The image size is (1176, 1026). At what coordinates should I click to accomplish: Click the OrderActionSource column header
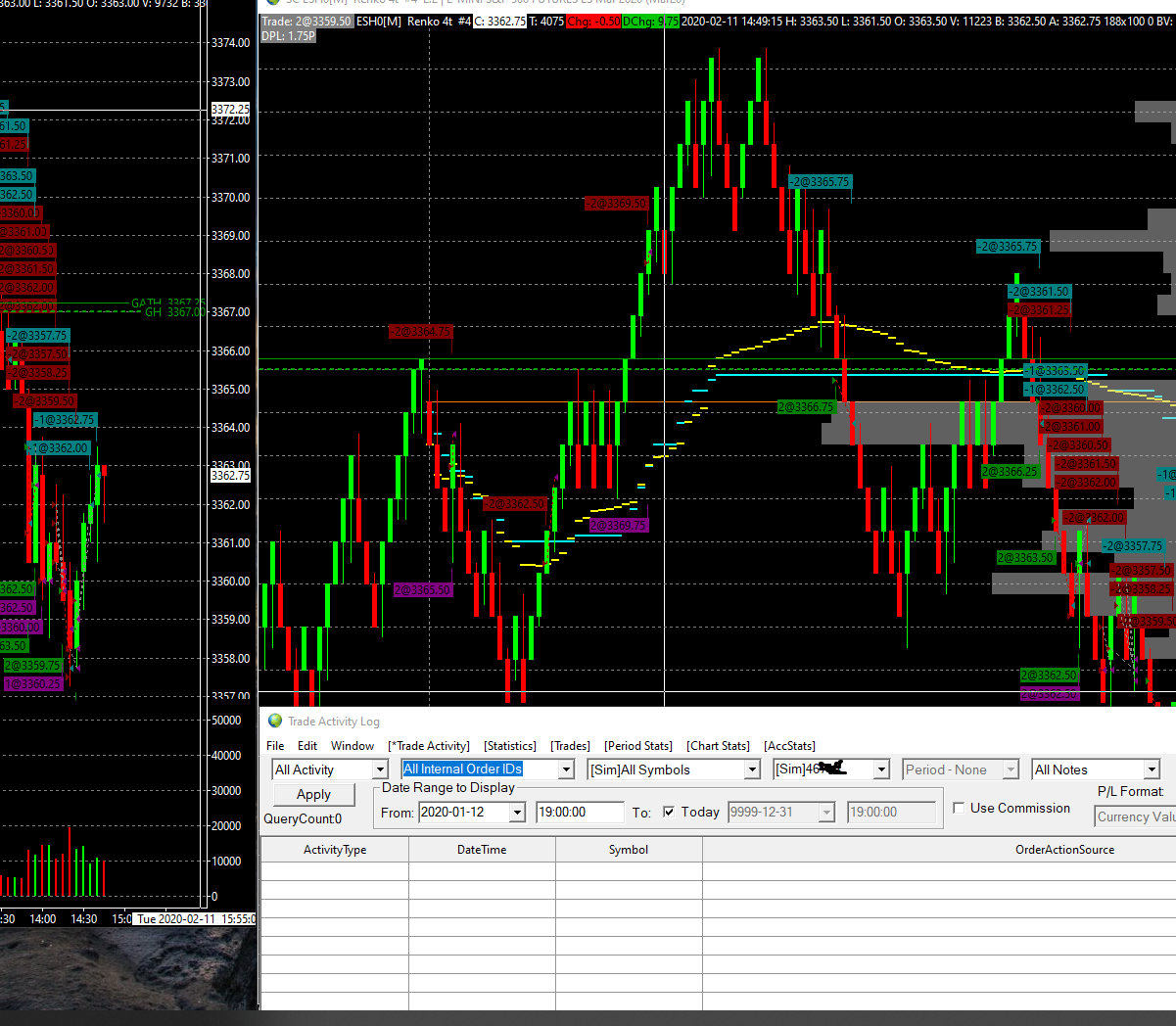click(x=1064, y=850)
